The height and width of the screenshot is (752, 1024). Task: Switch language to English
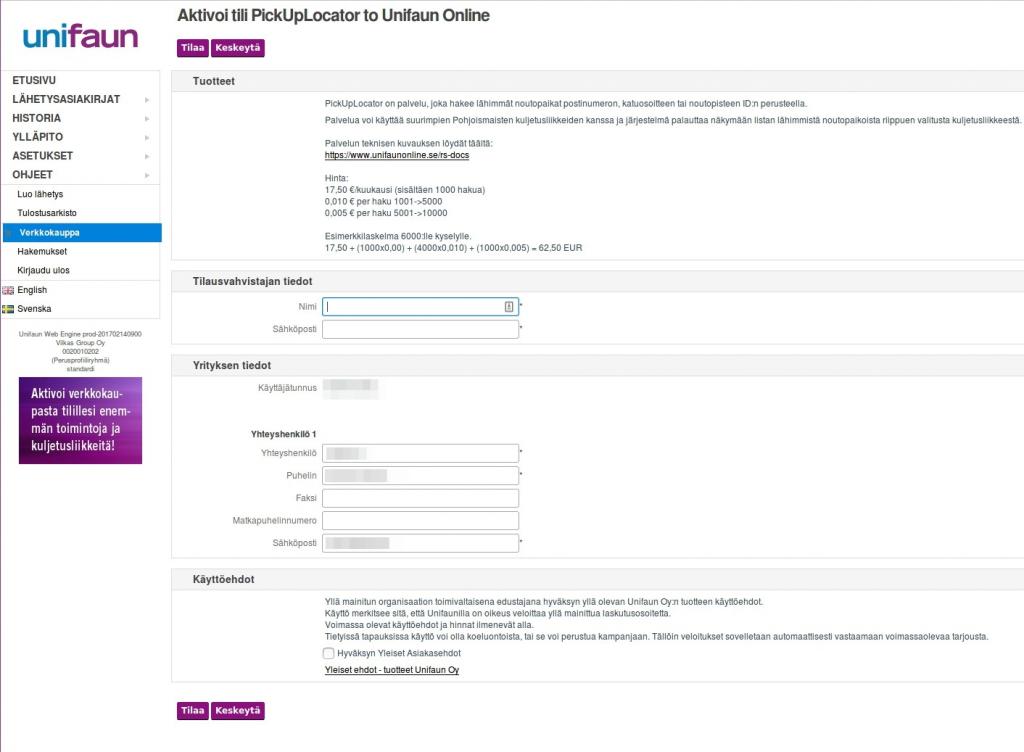click(32, 290)
